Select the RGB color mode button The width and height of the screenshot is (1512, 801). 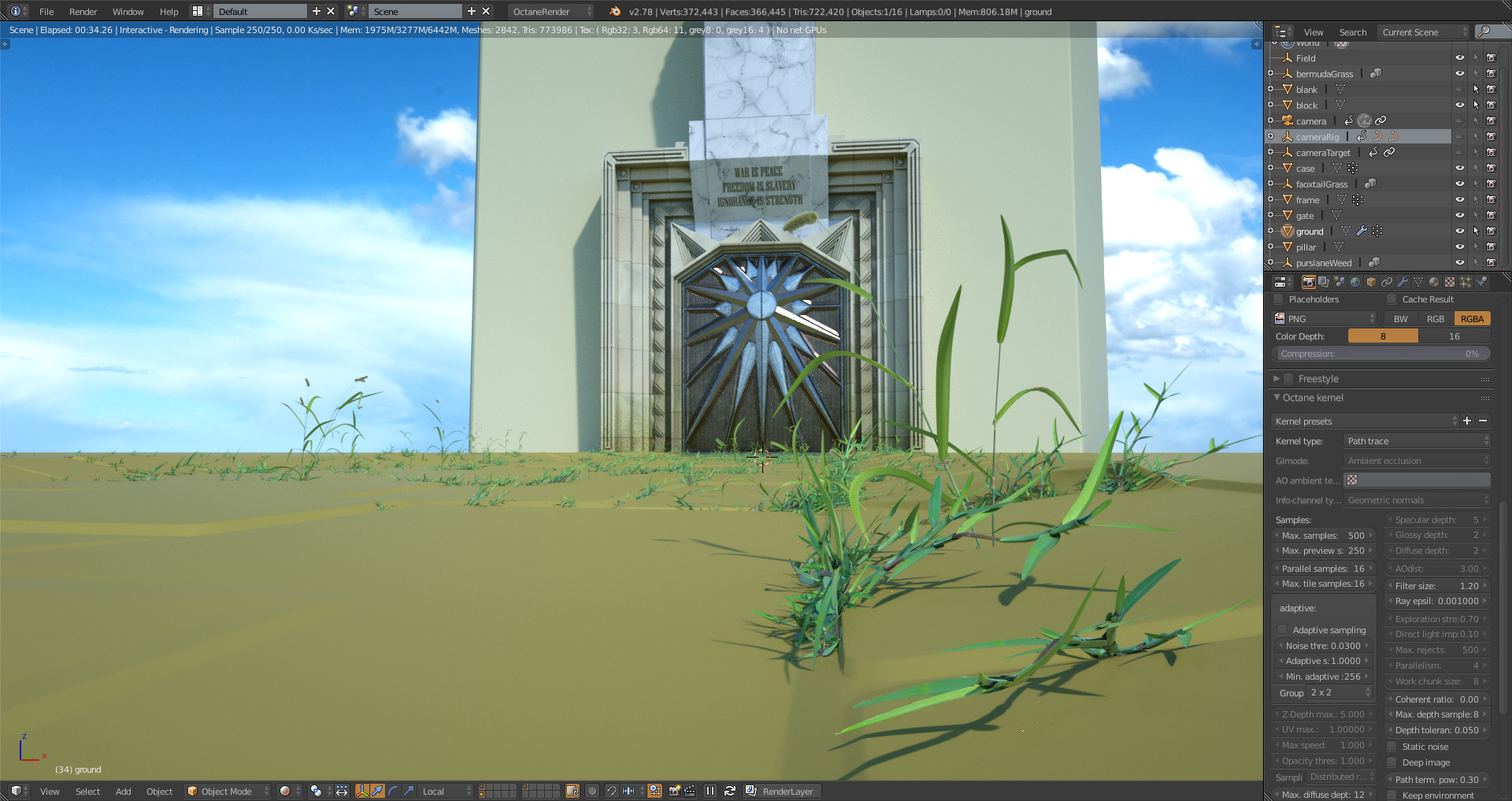click(1436, 318)
